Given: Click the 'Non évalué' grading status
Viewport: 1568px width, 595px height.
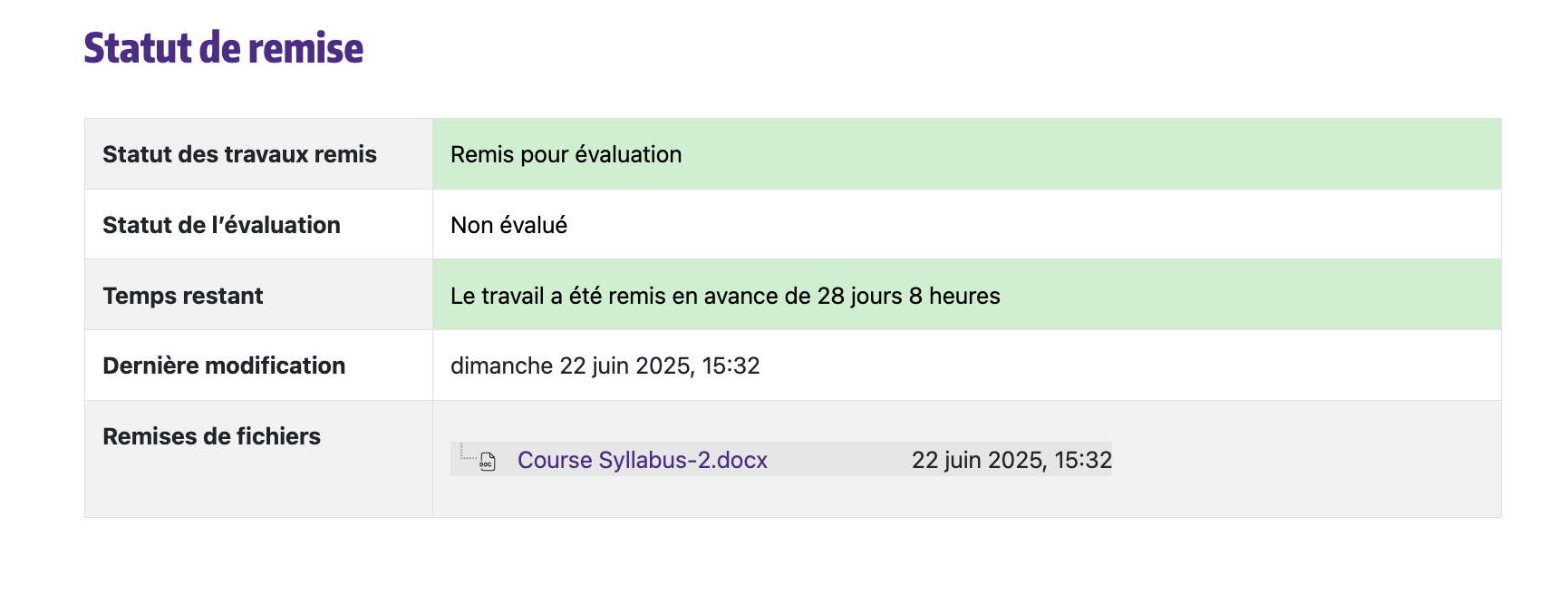Looking at the screenshot, I should tap(508, 225).
